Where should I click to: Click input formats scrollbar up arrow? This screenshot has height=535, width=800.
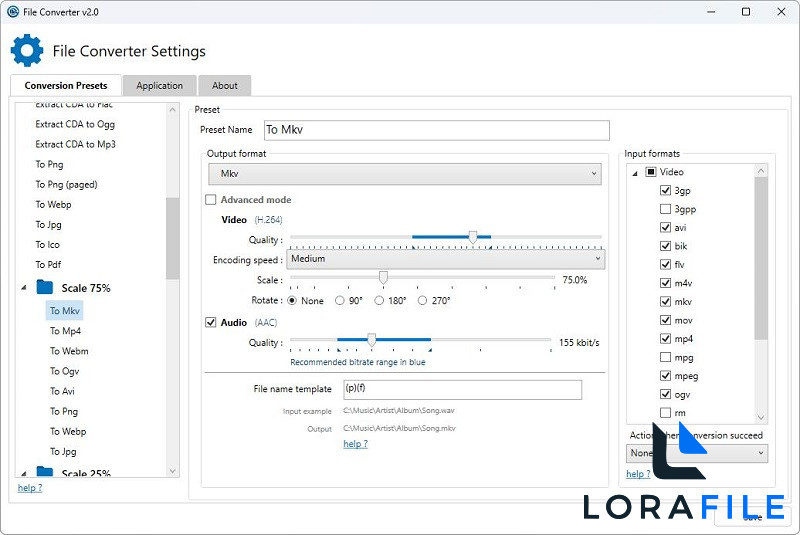[761, 171]
